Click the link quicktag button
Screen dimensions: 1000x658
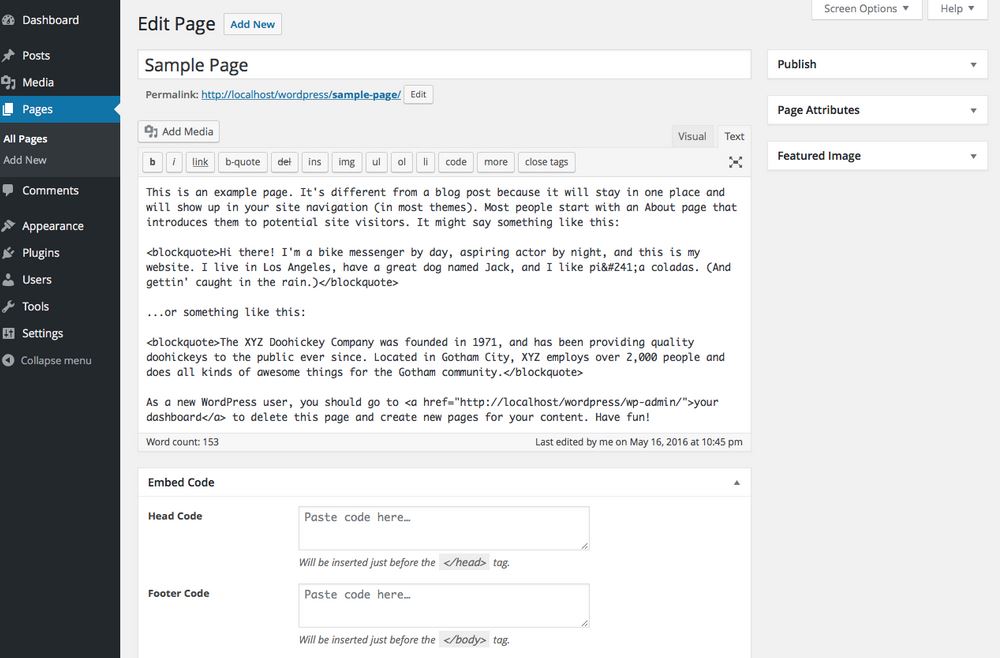[x=200, y=162]
